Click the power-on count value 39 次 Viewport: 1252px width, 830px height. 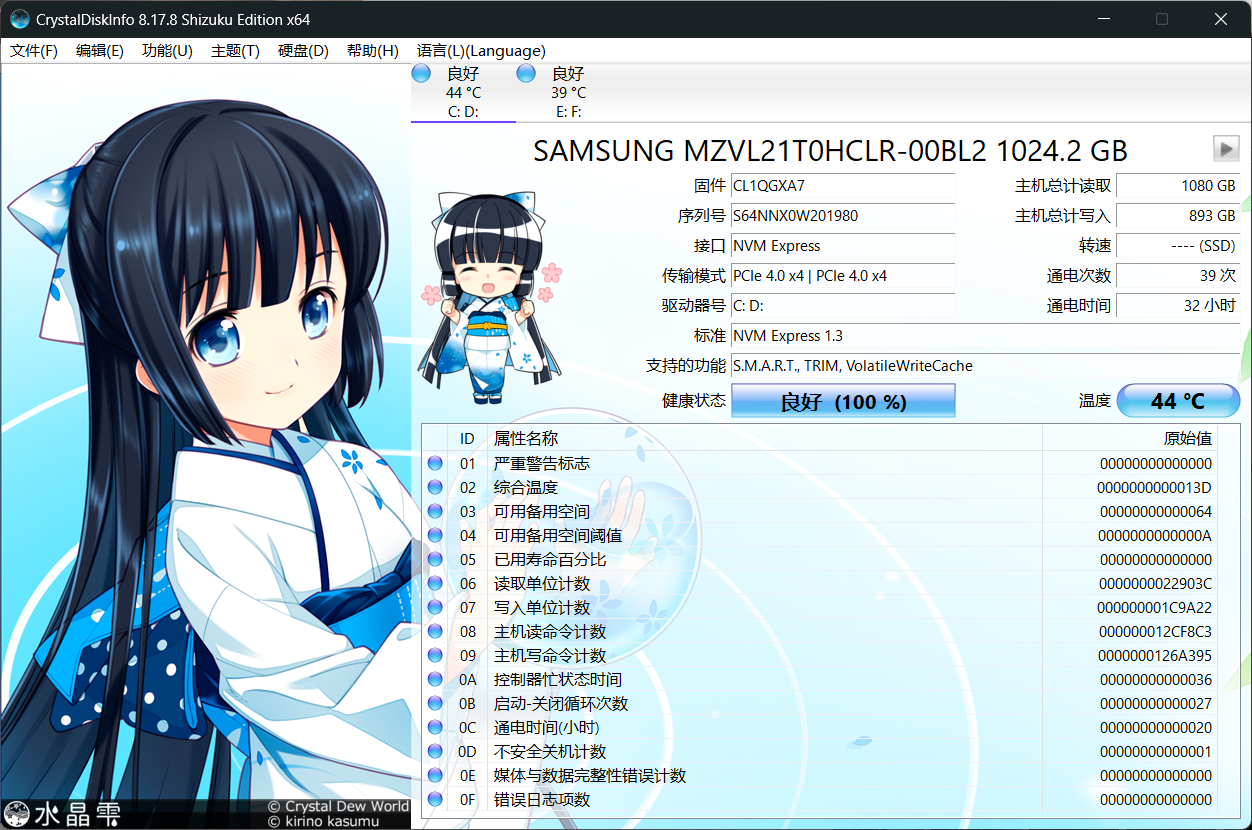click(x=1178, y=276)
